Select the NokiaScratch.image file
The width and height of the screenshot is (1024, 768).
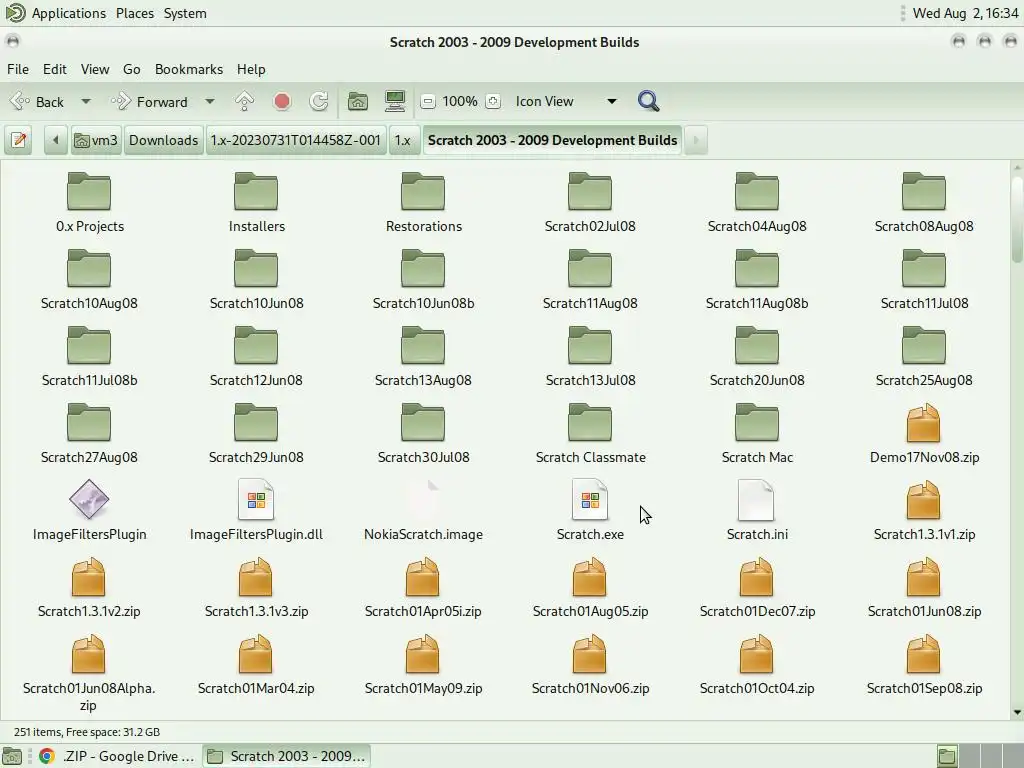423,511
